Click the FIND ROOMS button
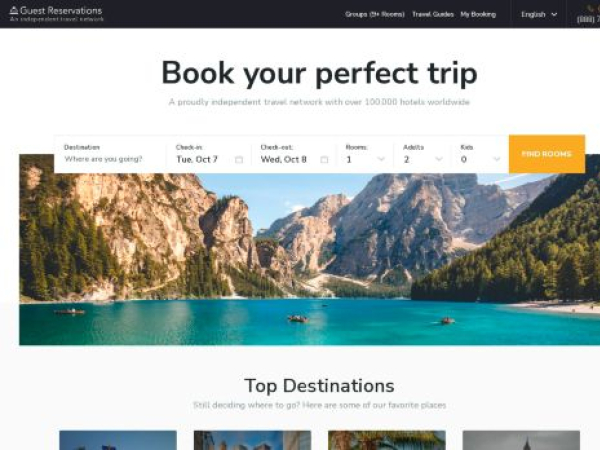Viewport: 600px width, 450px height. 547,154
